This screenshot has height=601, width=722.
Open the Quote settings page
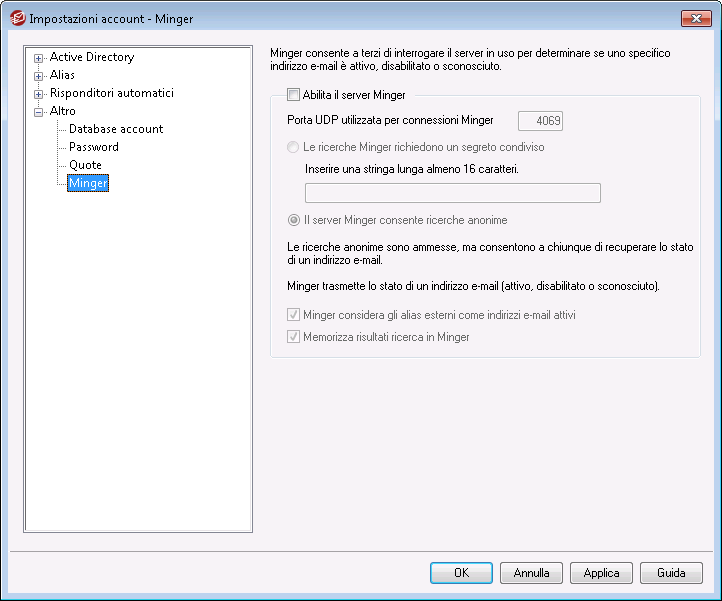tap(85, 165)
